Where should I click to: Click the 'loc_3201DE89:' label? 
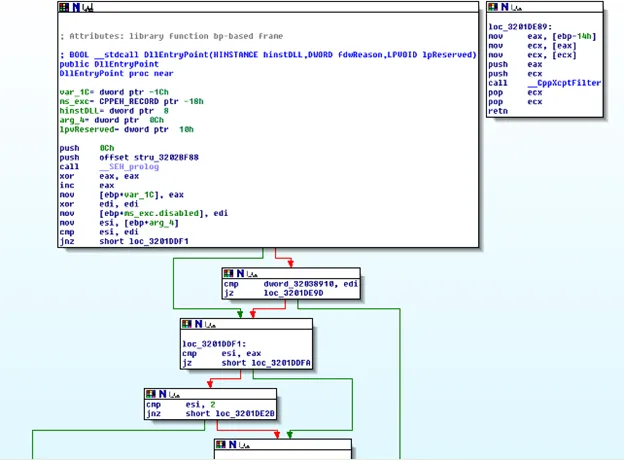[x=520, y=27]
